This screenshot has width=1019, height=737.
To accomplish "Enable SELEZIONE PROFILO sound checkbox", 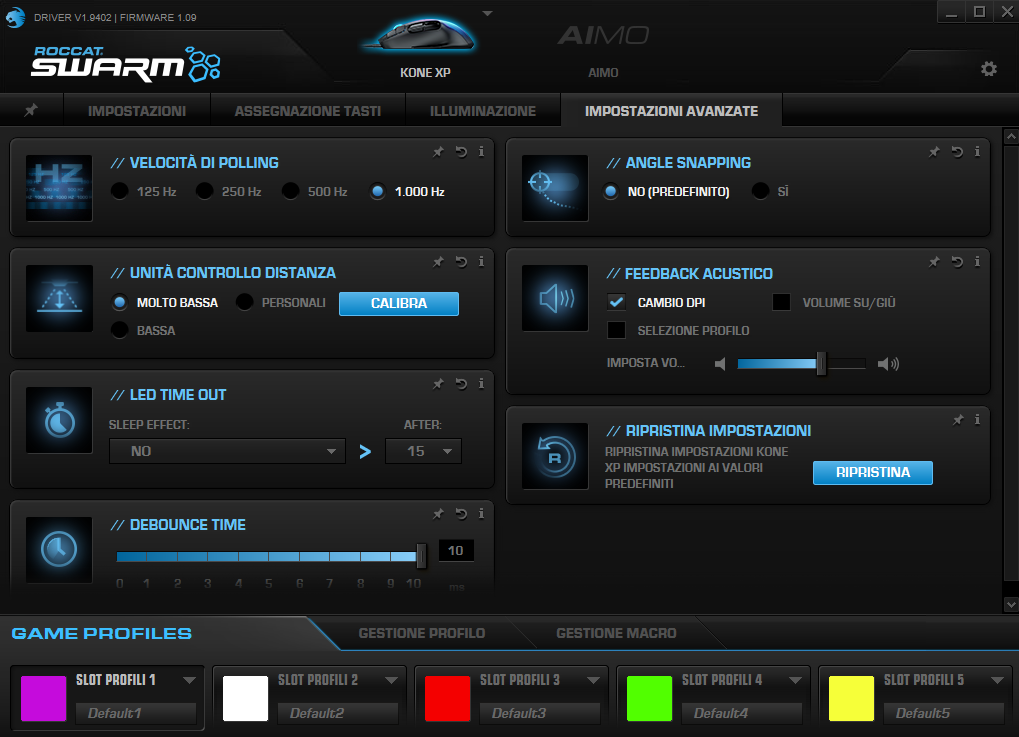I will (616, 330).
